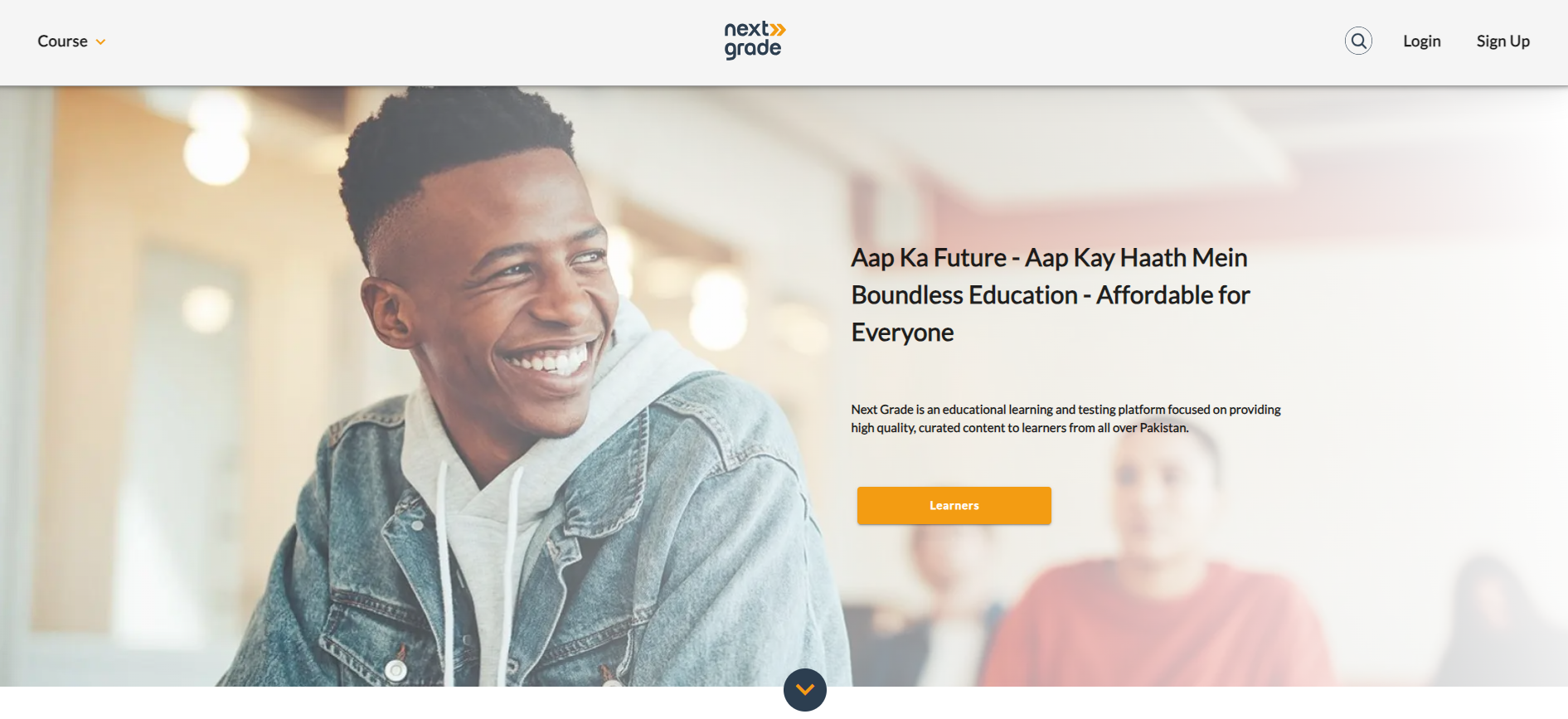Click the circular scroll-down chevron button
Viewport: 1568px width, 719px height.
pyautogui.click(x=804, y=690)
